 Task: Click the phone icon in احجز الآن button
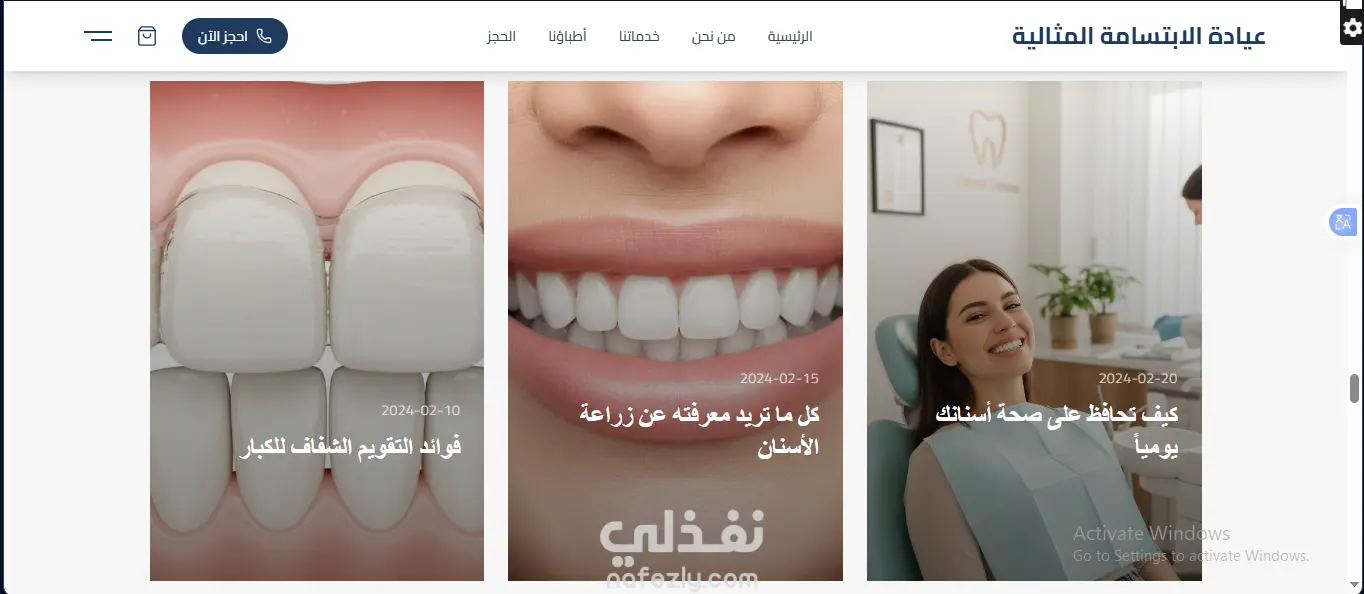pyautogui.click(x=264, y=36)
